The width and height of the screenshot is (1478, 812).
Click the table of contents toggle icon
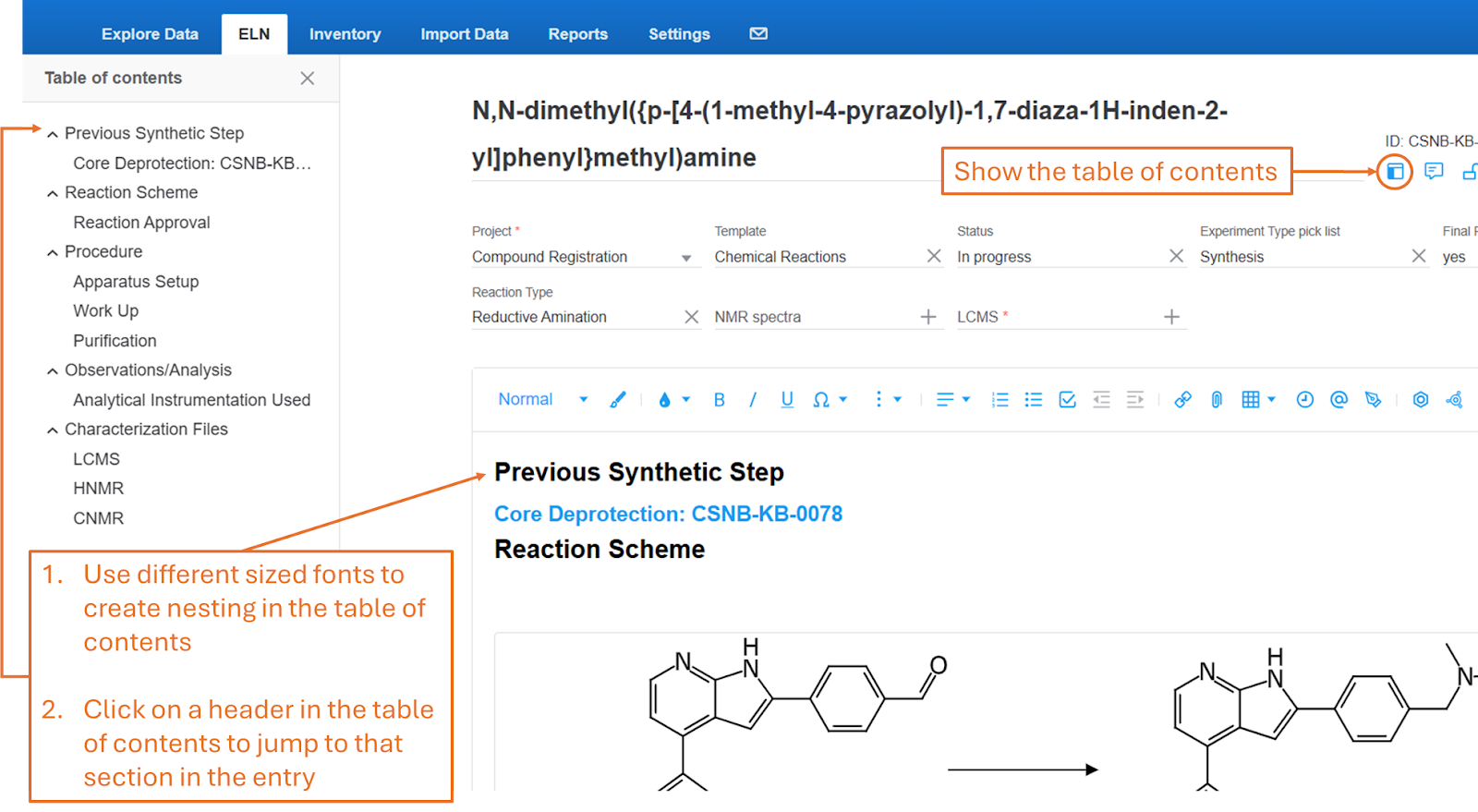point(1395,172)
